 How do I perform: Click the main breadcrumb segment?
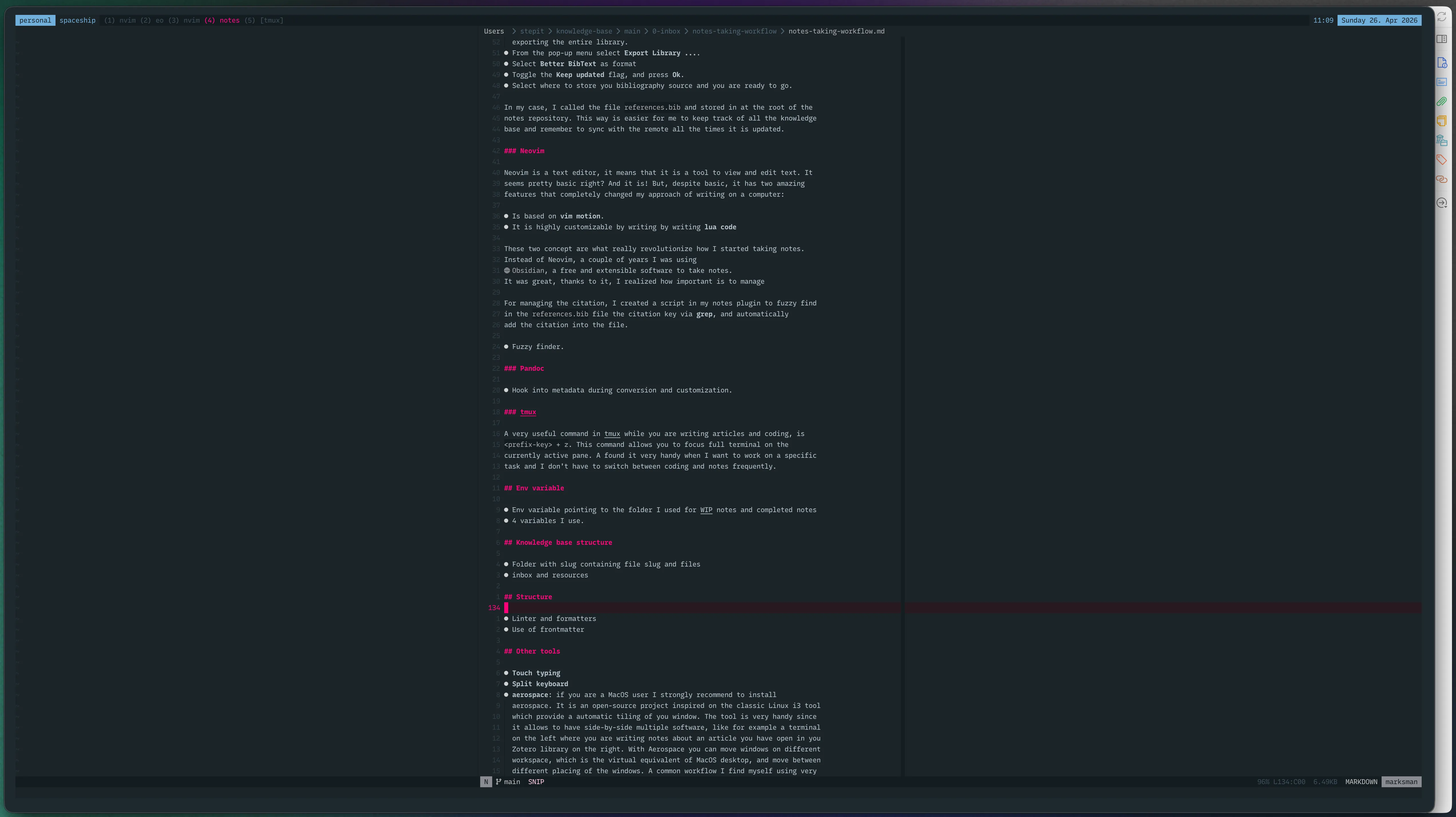[x=632, y=31]
